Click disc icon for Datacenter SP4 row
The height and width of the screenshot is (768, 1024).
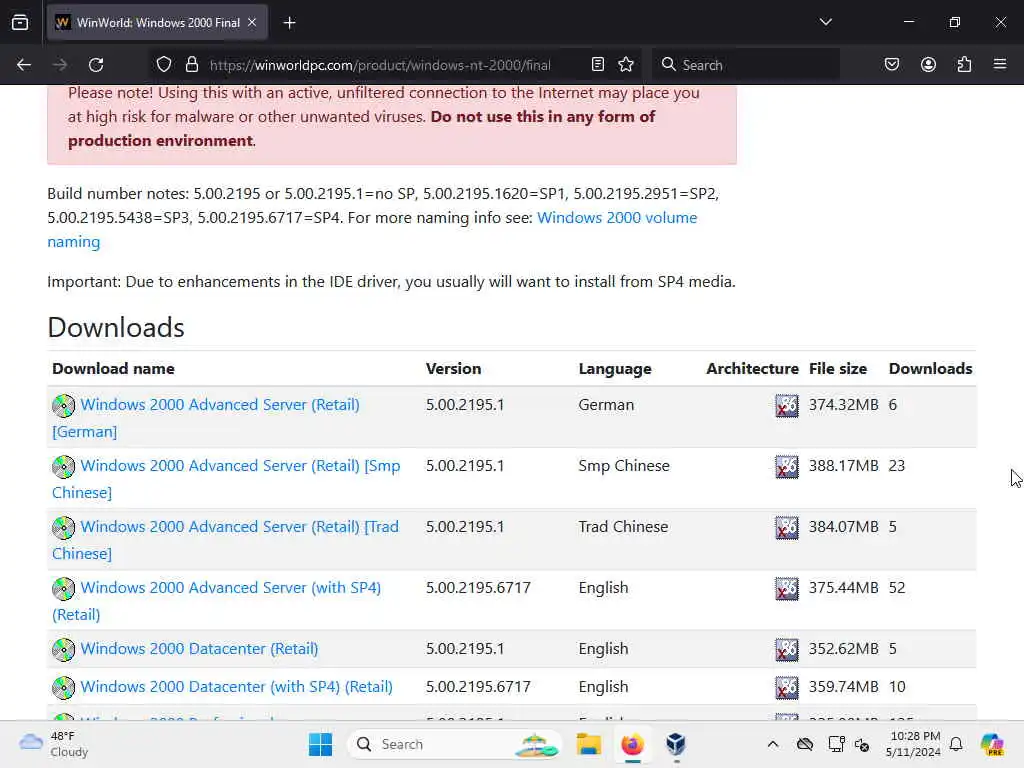click(x=63, y=688)
